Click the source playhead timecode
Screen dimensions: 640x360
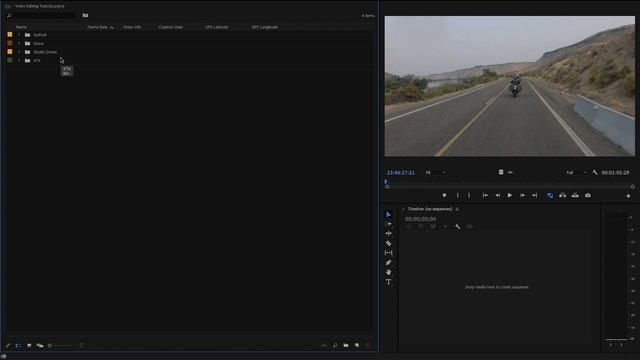click(x=400, y=173)
